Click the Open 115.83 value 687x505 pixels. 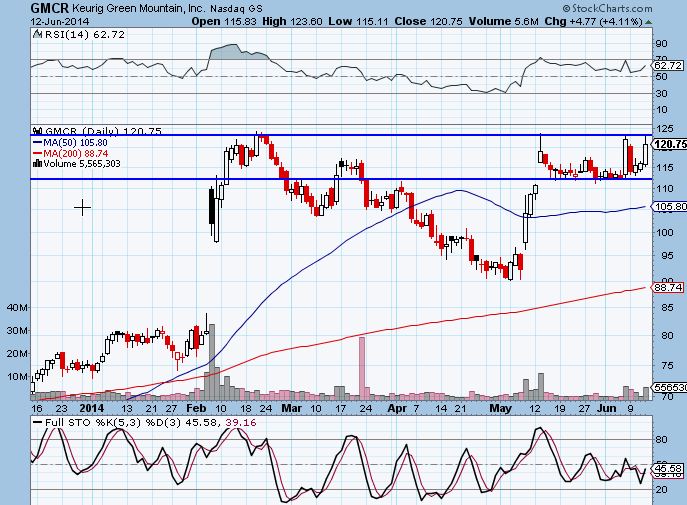(x=224, y=21)
